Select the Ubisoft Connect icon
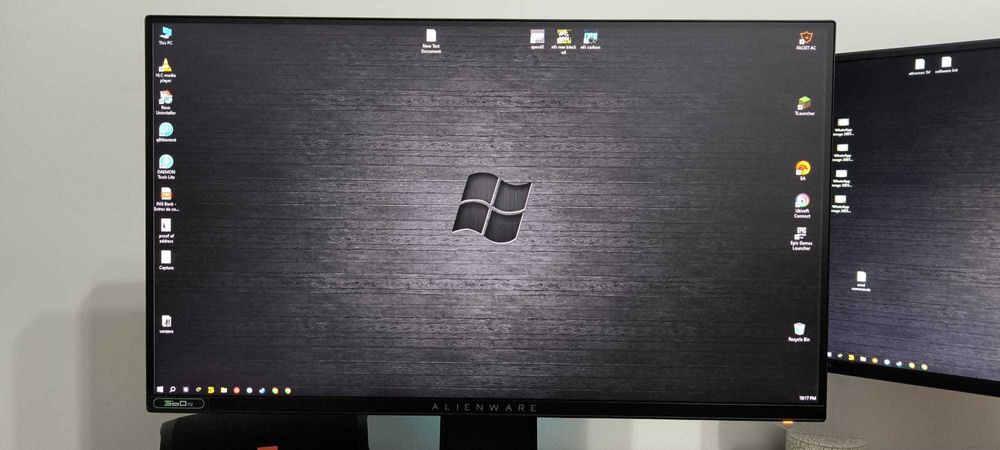1000x450 pixels. pos(802,205)
